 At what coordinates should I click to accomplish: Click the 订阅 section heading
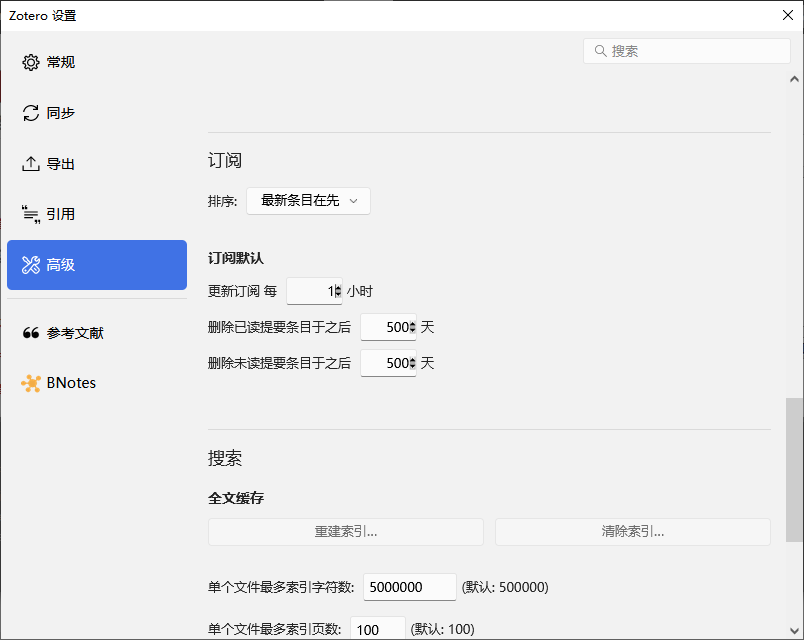click(225, 161)
